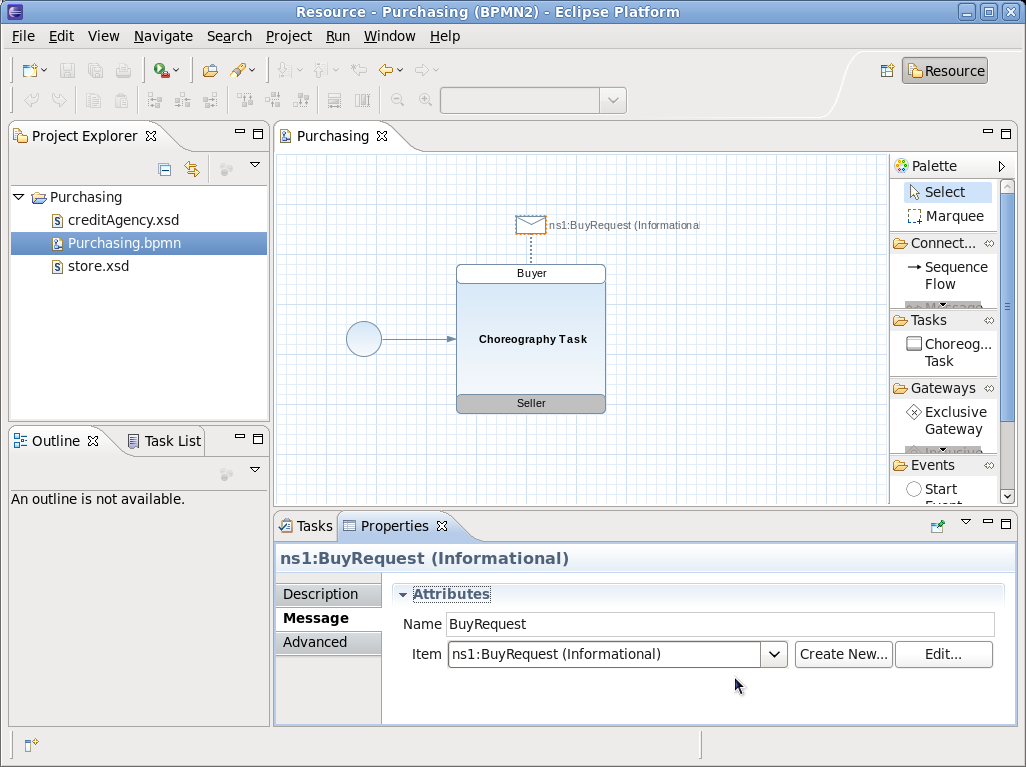The width and height of the screenshot is (1026, 767).
Task: Open the Project menu
Action: pos(289,37)
